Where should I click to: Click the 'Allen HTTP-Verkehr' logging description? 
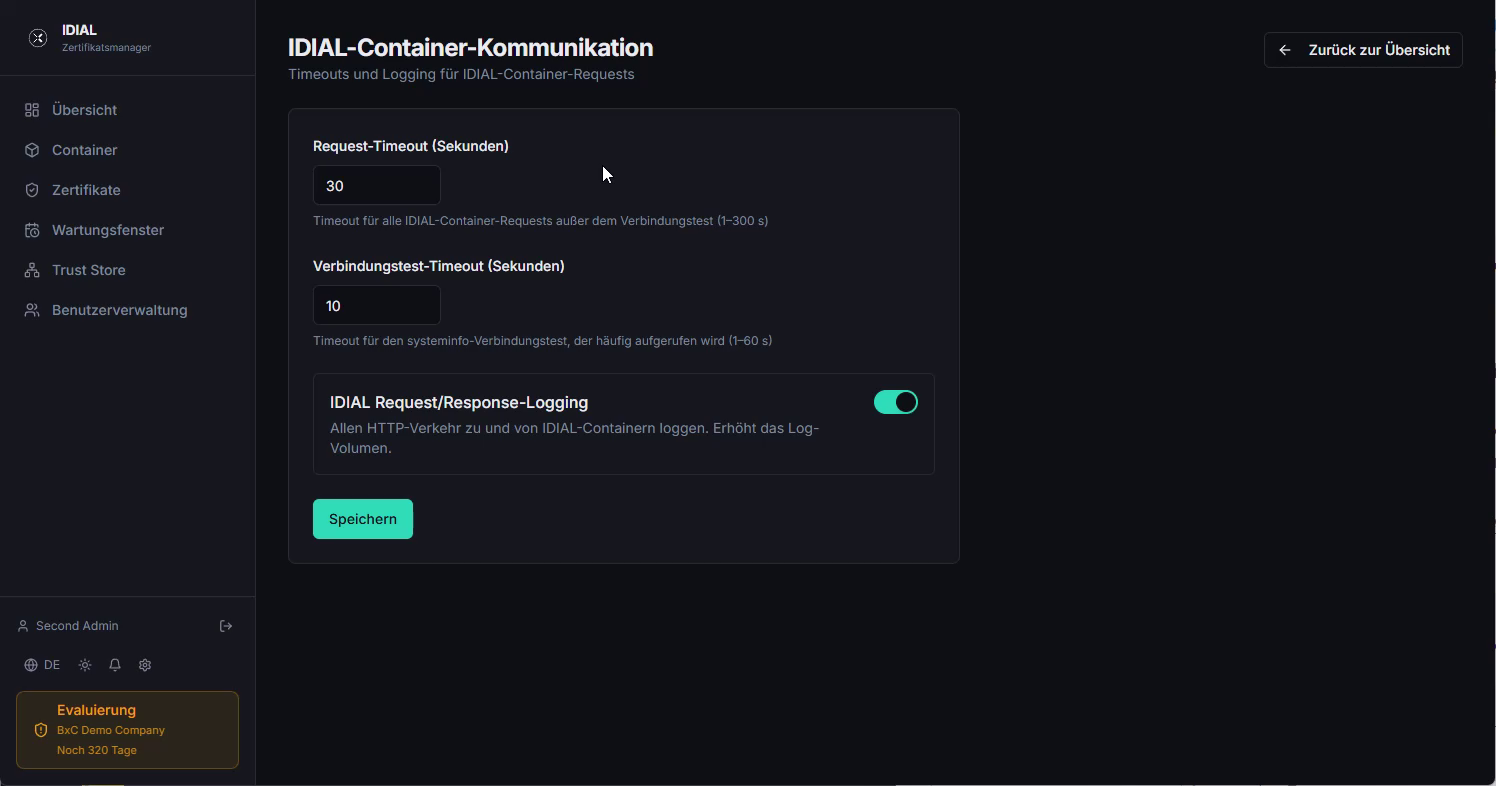[575, 438]
